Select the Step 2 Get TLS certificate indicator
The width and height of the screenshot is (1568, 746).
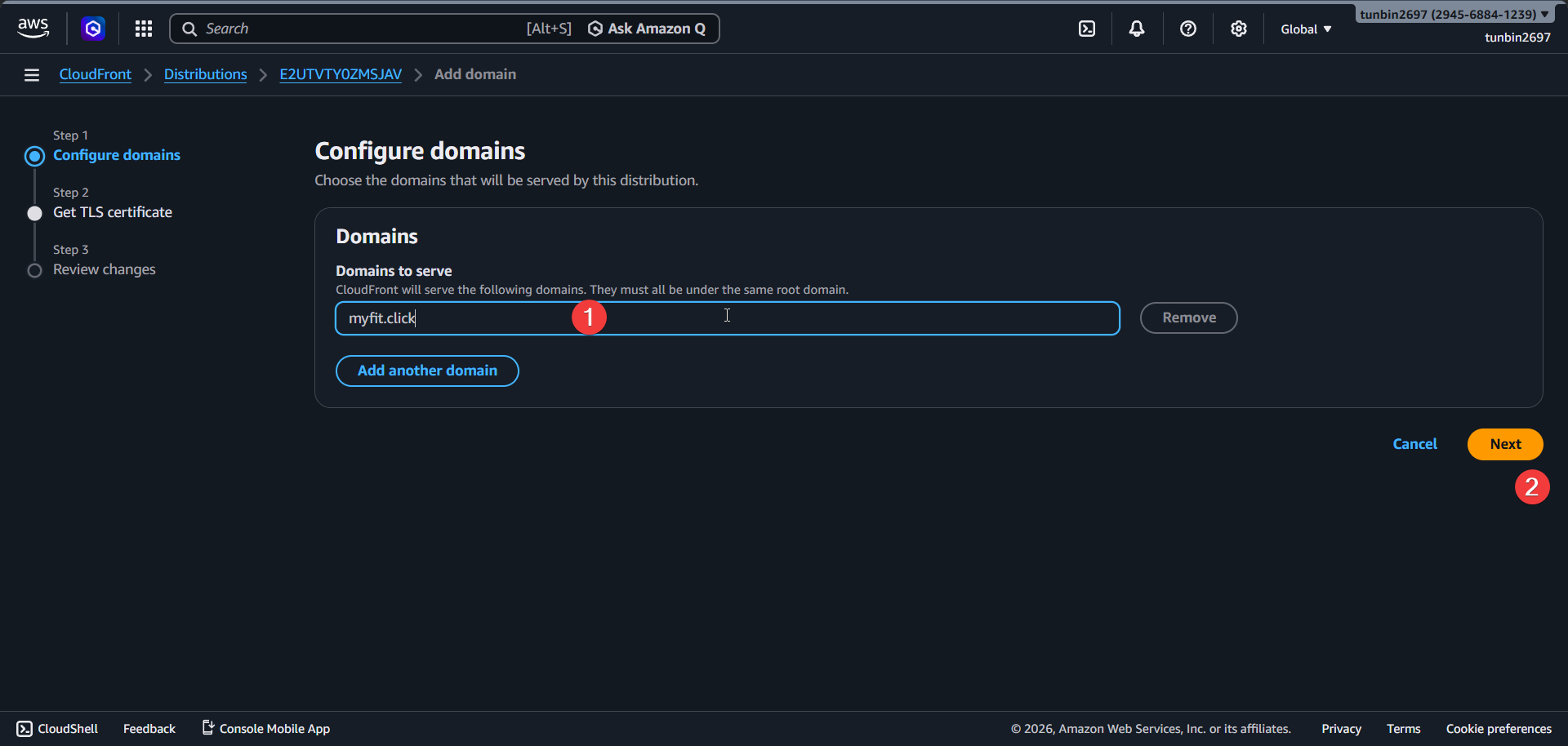pos(34,213)
